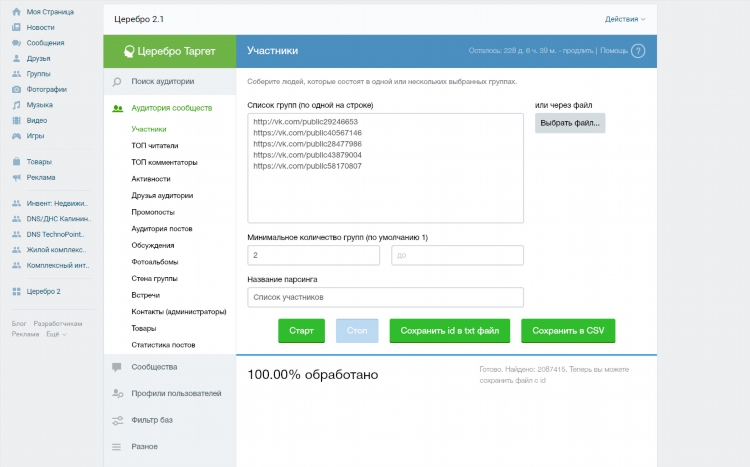The width and height of the screenshot is (750, 467).
Task: Open the Фотоальбомы item
Action: click(x=154, y=262)
